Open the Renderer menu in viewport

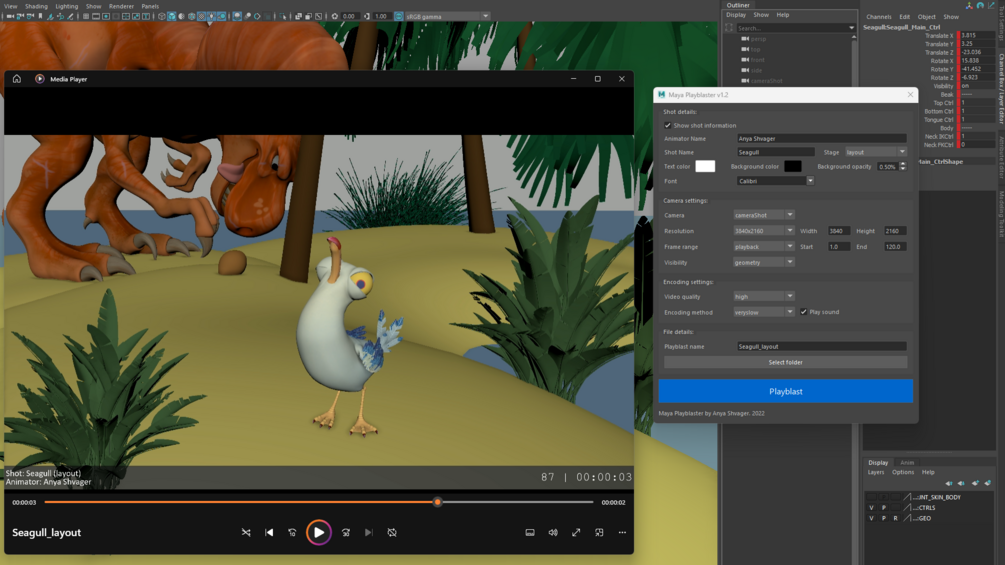coord(121,6)
